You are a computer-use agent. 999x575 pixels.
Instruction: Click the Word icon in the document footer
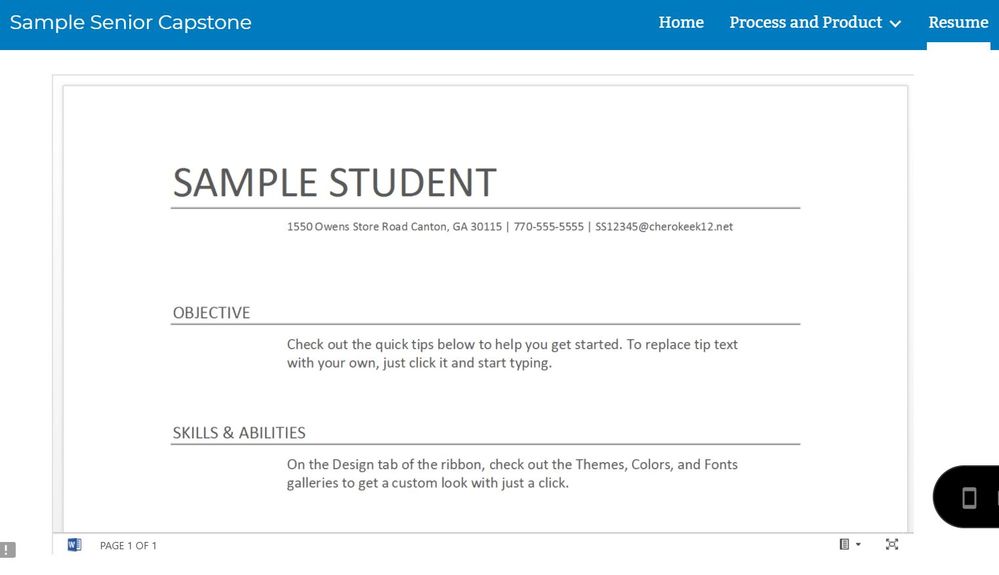(74, 545)
